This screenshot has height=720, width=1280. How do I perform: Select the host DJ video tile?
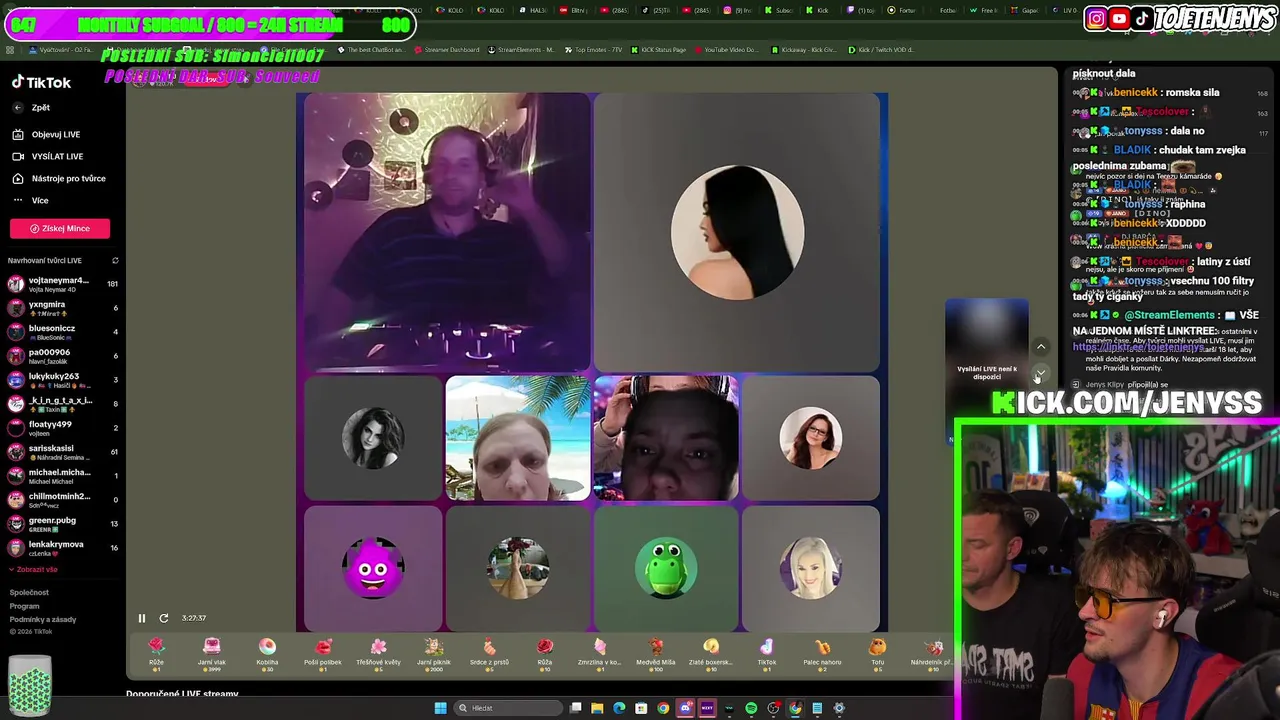446,231
